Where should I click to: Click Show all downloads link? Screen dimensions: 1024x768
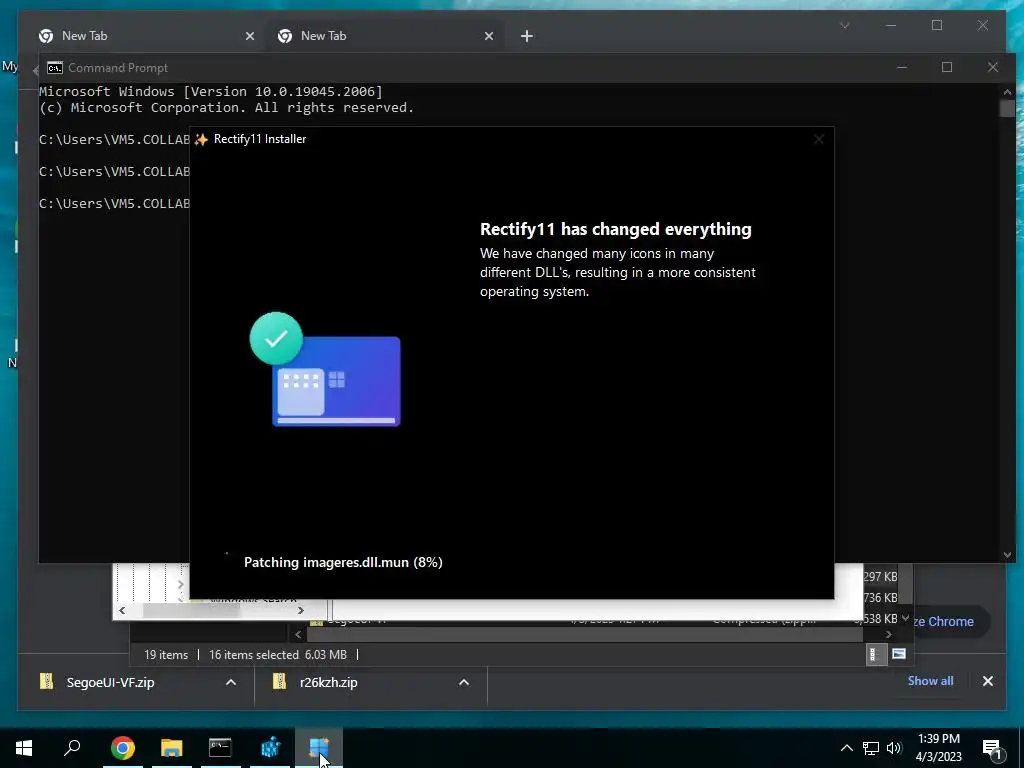pyautogui.click(x=930, y=681)
